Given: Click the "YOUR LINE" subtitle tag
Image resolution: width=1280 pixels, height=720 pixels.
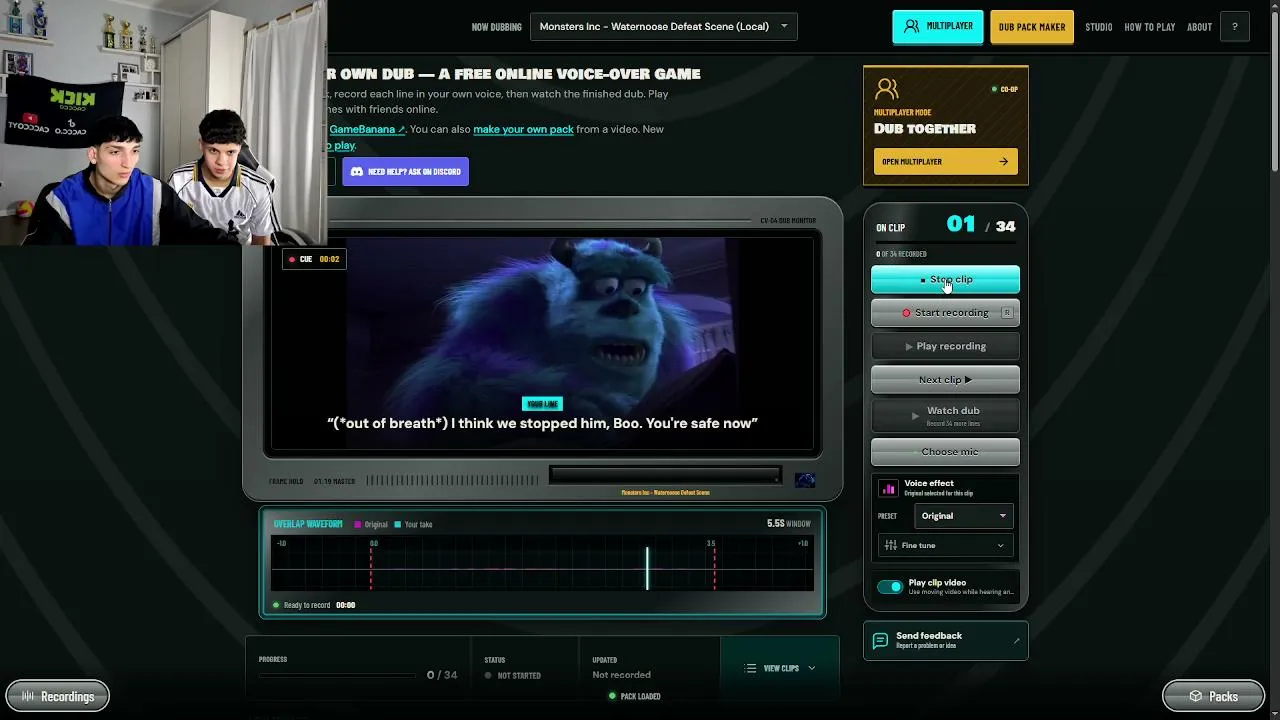Looking at the screenshot, I should click(542, 404).
